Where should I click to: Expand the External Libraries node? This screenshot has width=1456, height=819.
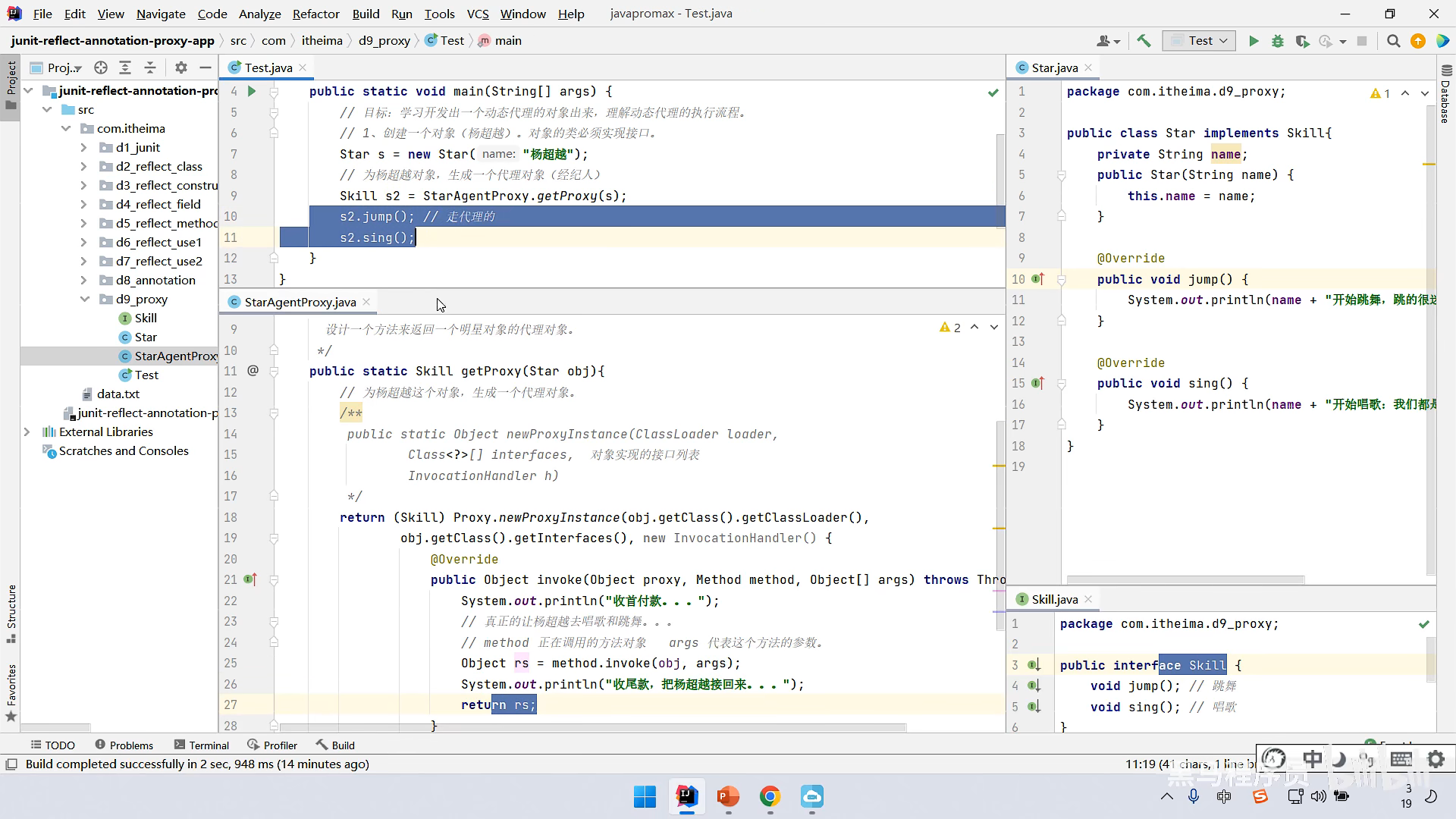click(x=27, y=431)
